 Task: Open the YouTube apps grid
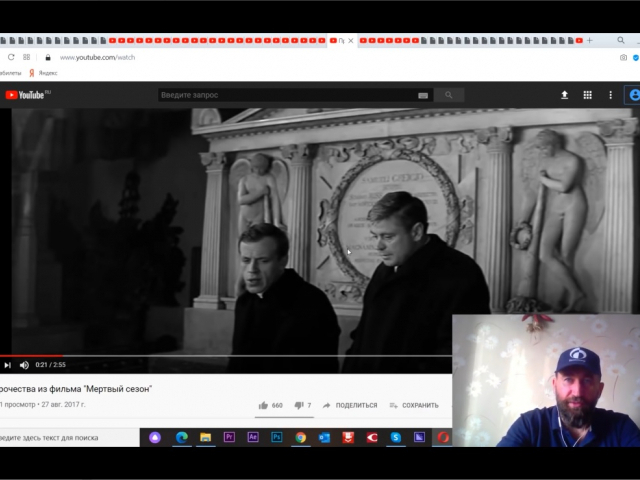coord(587,95)
